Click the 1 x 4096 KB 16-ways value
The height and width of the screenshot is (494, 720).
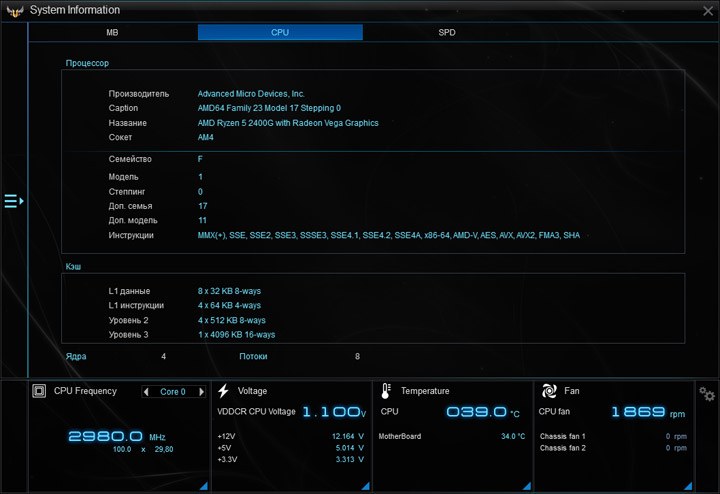click(x=236, y=335)
